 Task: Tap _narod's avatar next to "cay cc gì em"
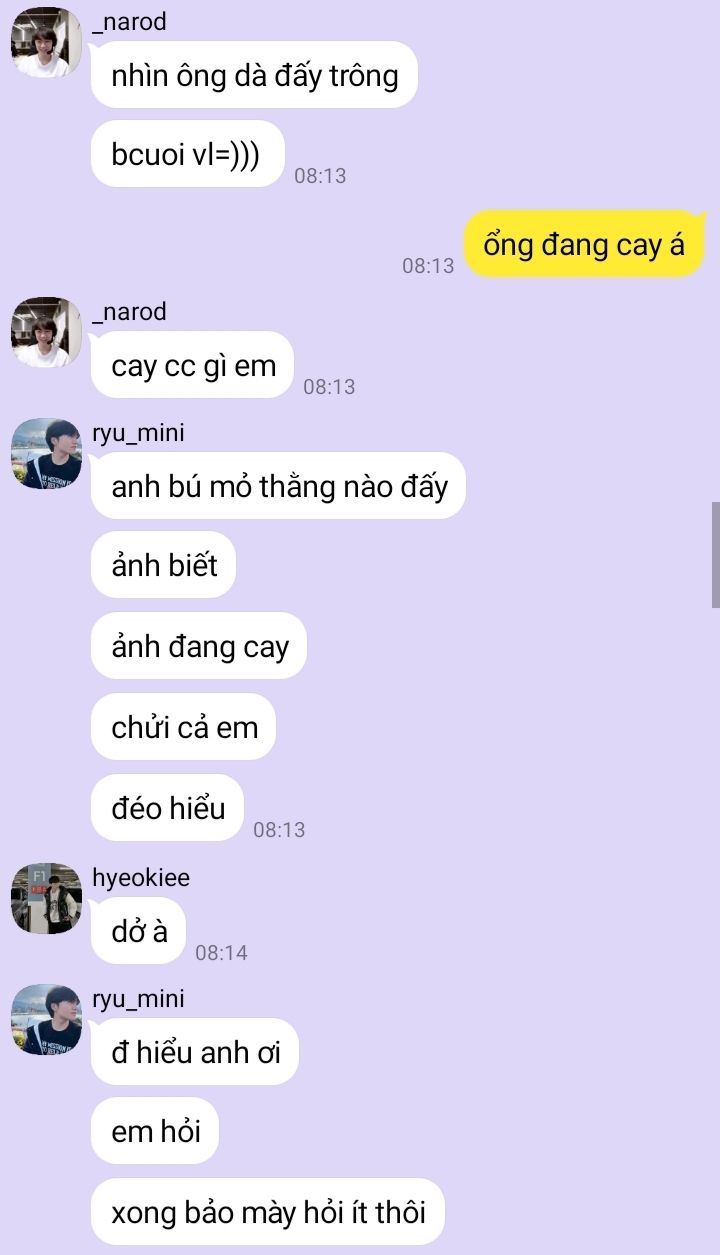click(x=46, y=332)
